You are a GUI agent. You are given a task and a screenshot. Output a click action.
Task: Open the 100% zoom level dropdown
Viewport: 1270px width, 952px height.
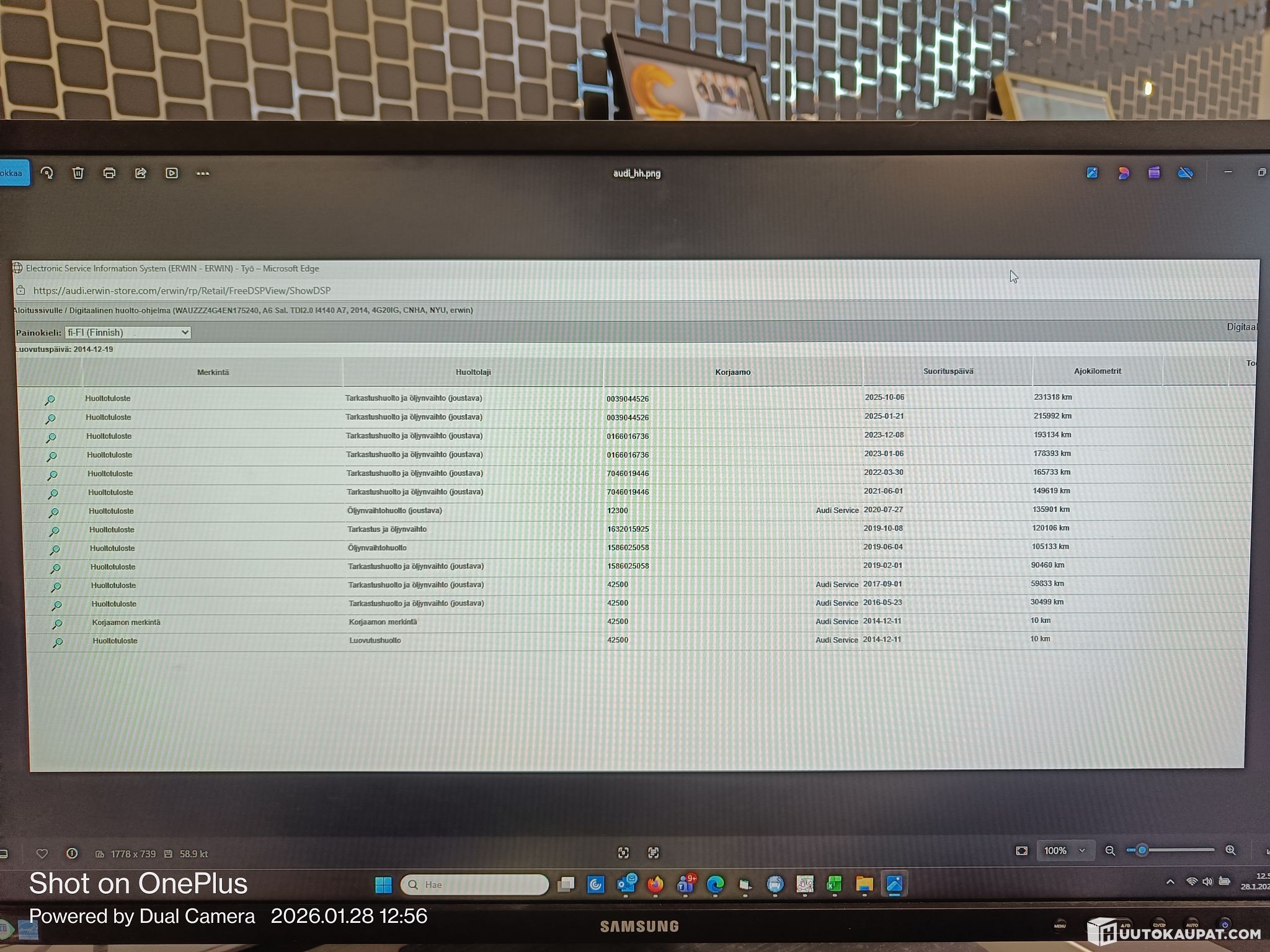(1065, 850)
